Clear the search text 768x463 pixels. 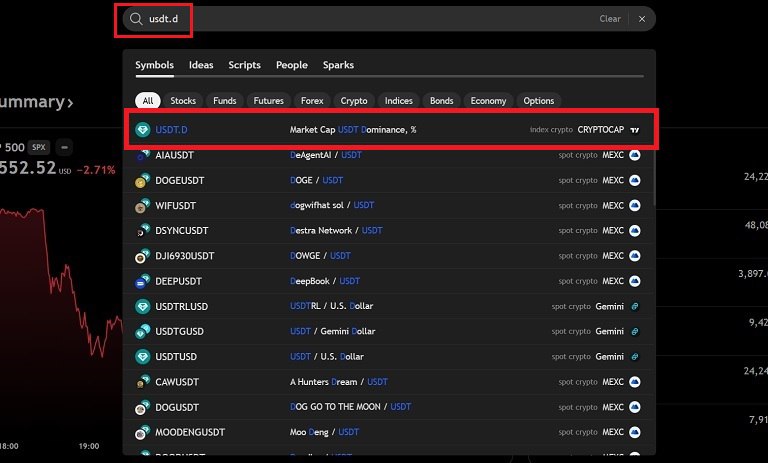[x=610, y=19]
